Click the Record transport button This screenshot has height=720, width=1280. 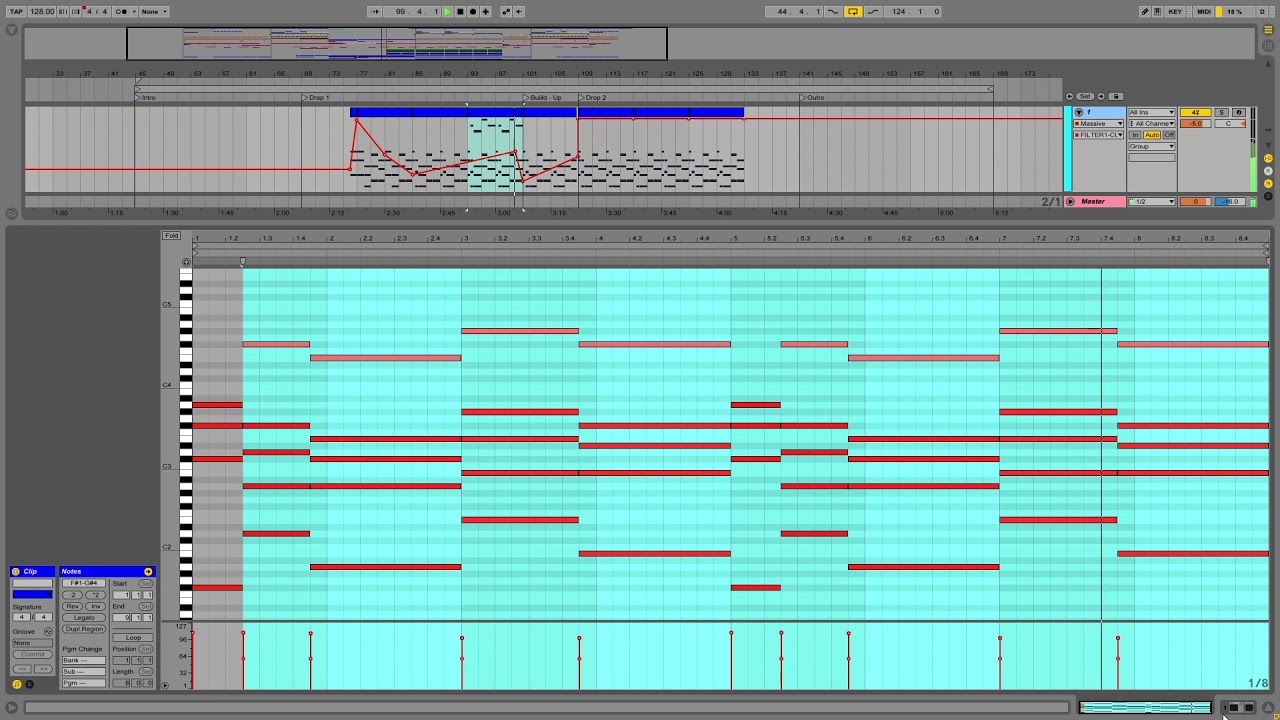473,11
